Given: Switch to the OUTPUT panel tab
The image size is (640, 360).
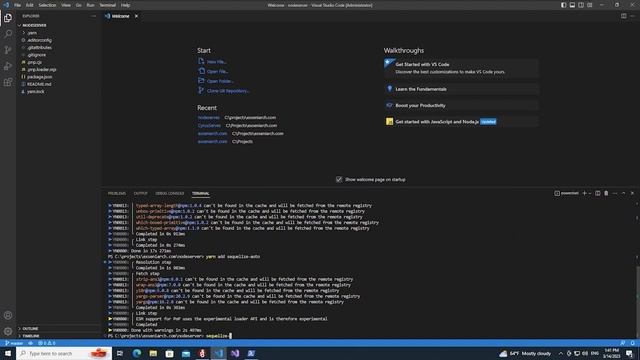Looking at the screenshot, I should click(140, 193).
